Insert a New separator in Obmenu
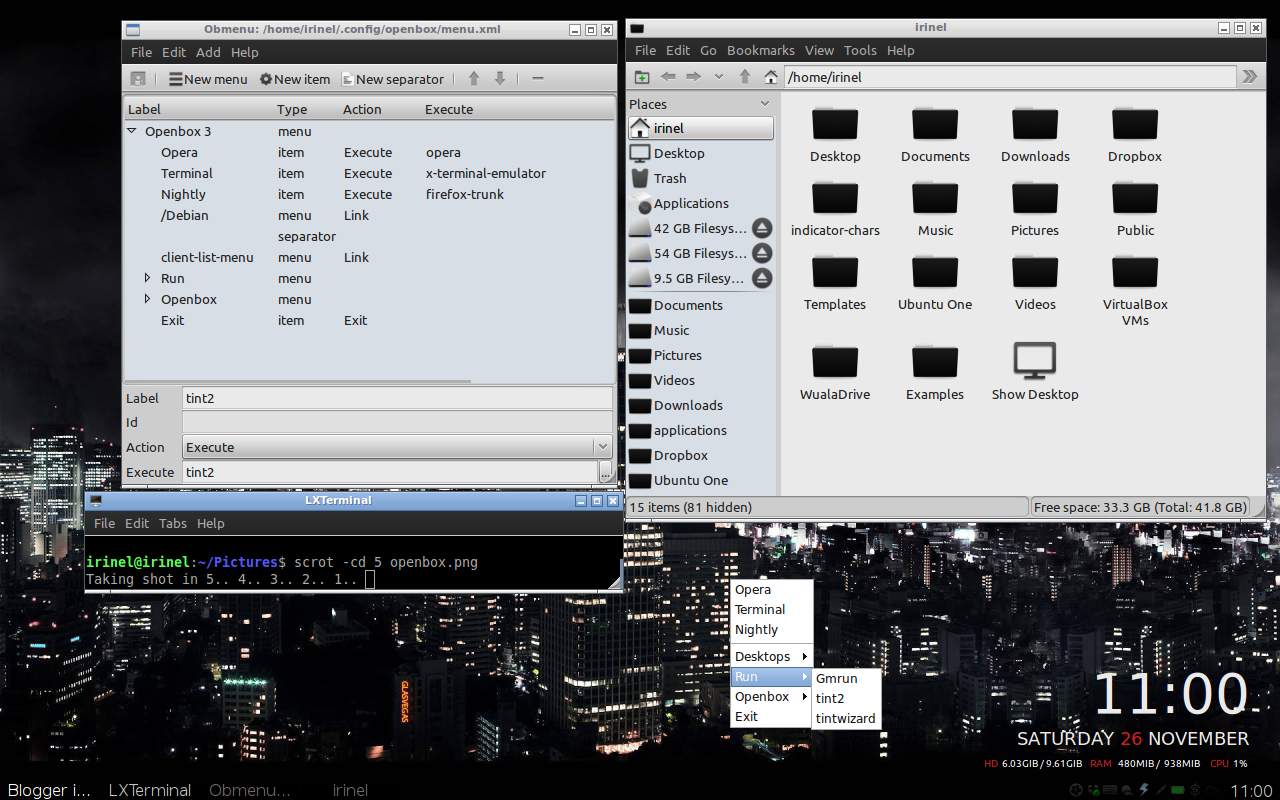The width and height of the screenshot is (1280, 800). [x=392, y=79]
